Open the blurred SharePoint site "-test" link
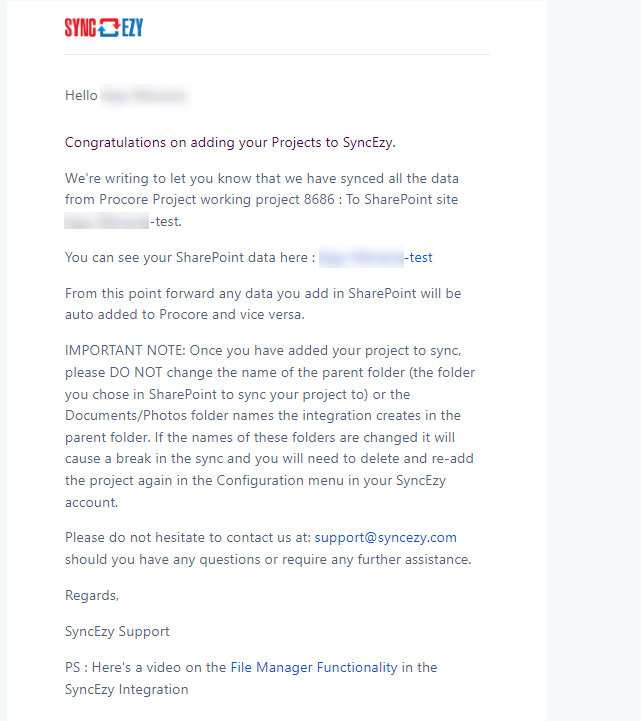The image size is (641, 721). 376,258
